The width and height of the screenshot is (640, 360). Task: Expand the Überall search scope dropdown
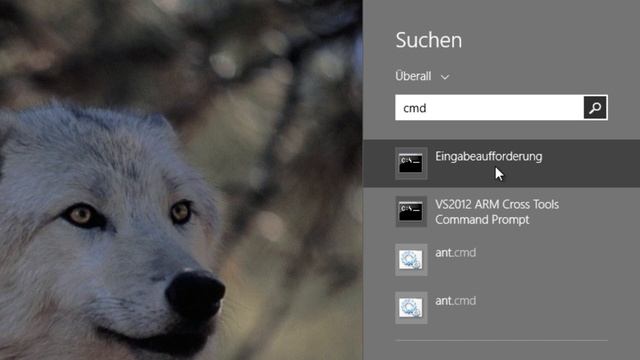[422, 76]
